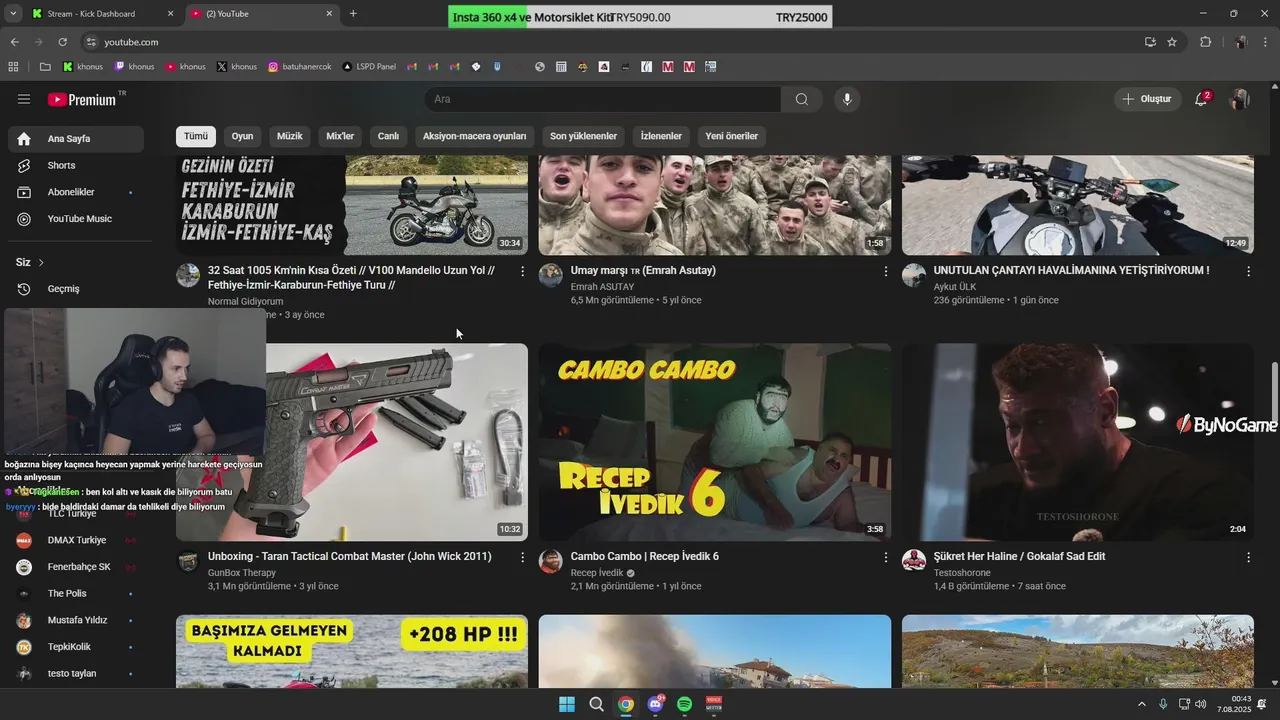This screenshot has height=720, width=1280.
Task: Open LSPD Panel bookmark
Action: pyautogui.click(x=369, y=67)
